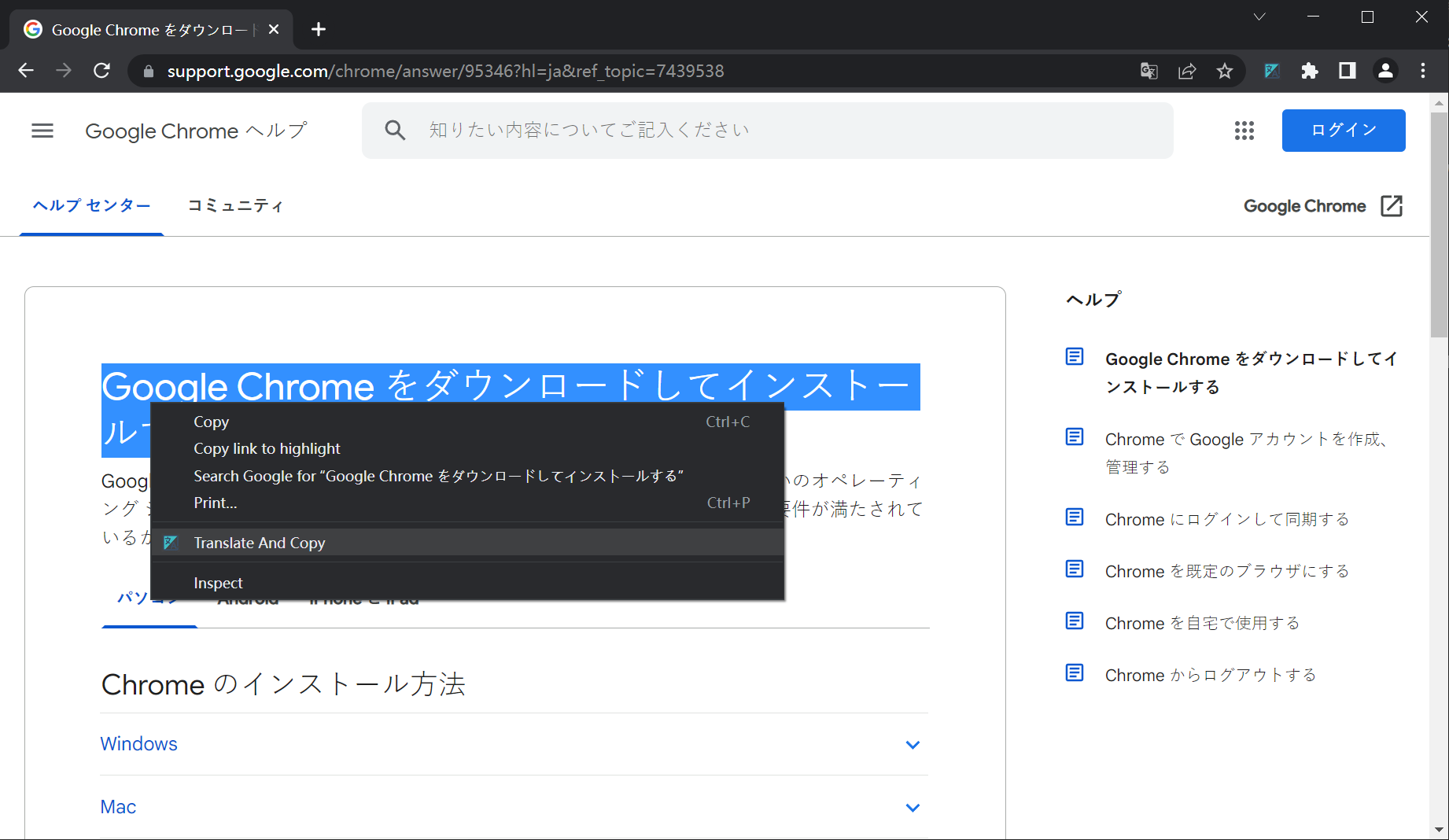Open Chrome からログアウトする article
This screenshot has width=1449, height=840.
click(1210, 675)
